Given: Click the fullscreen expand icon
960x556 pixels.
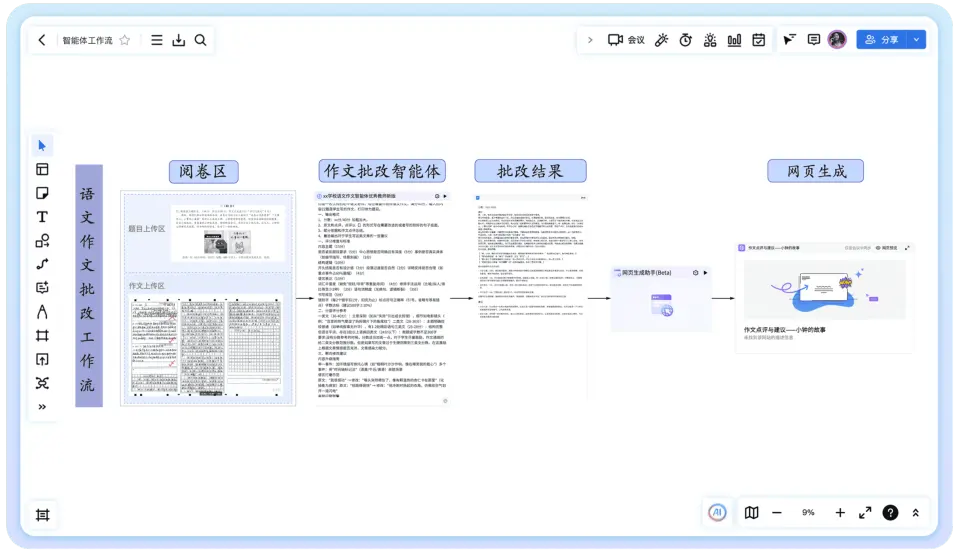Looking at the screenshot, I should [x=865, y=513].
